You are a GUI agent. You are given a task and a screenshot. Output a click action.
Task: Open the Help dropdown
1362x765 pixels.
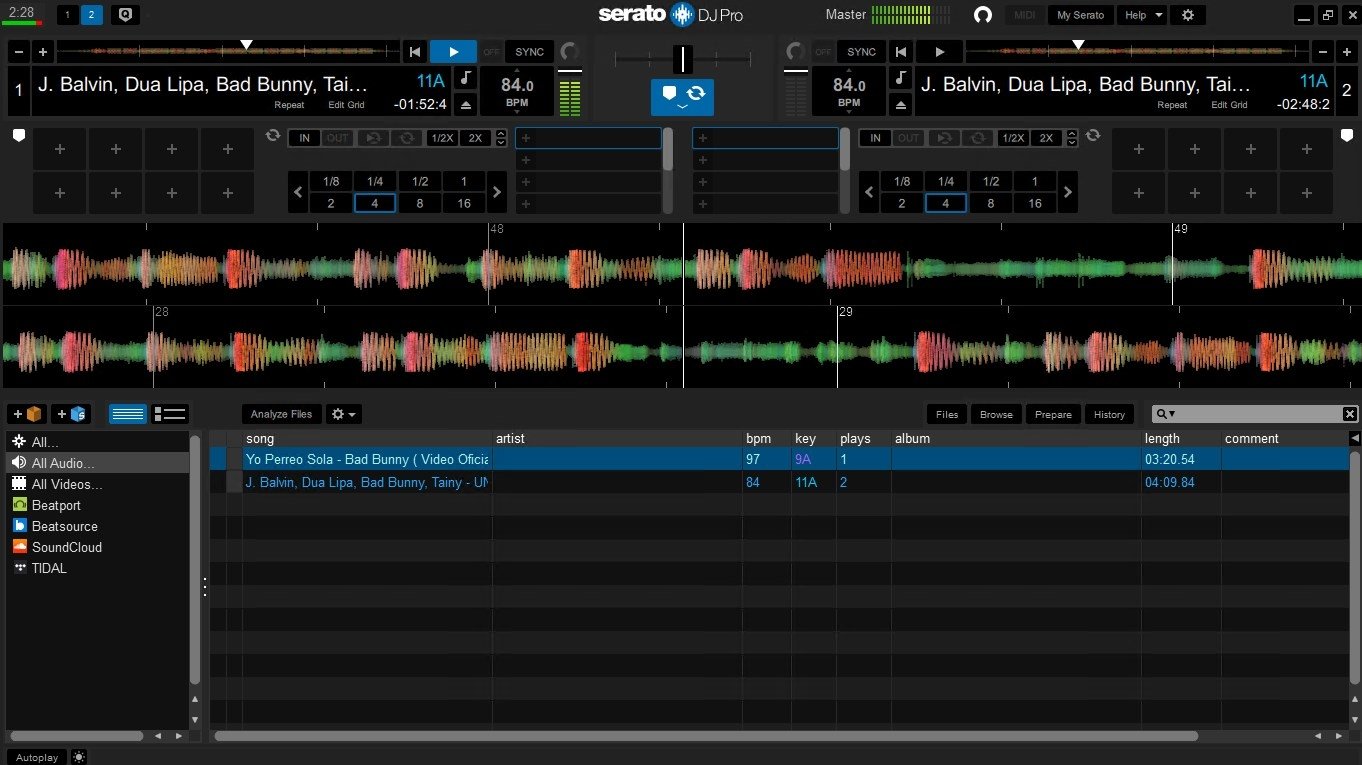coord(1143,15)
